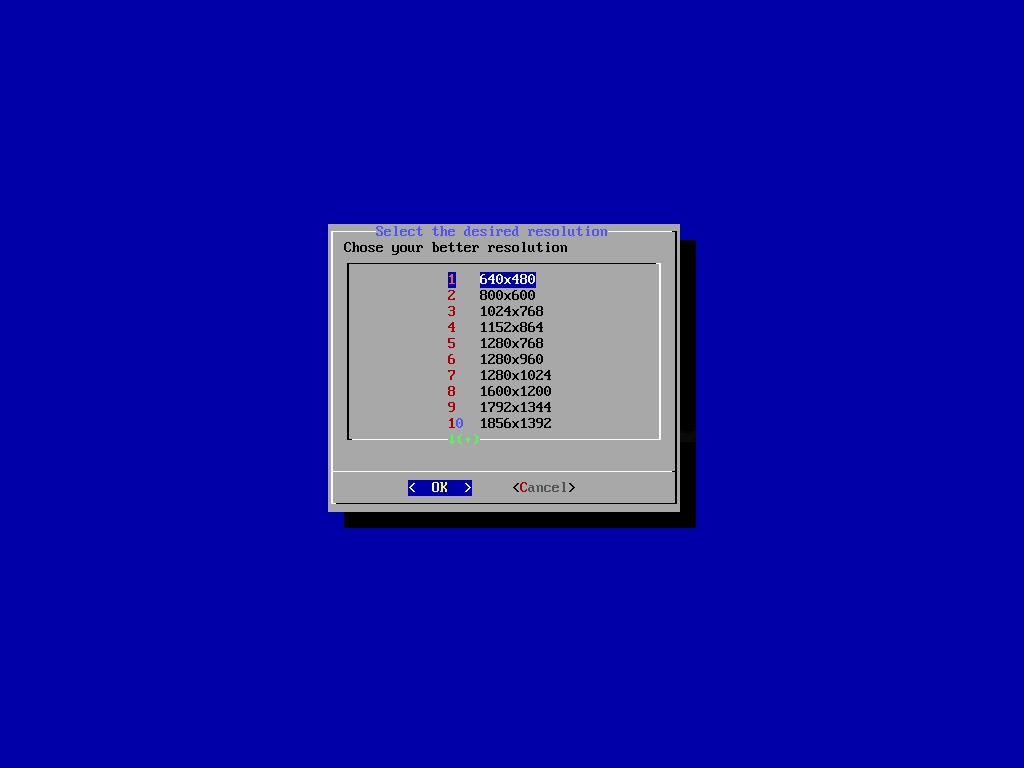1024x768 pixels.
Task: Click the green scroll-down indicator
Action: [464, 440]
